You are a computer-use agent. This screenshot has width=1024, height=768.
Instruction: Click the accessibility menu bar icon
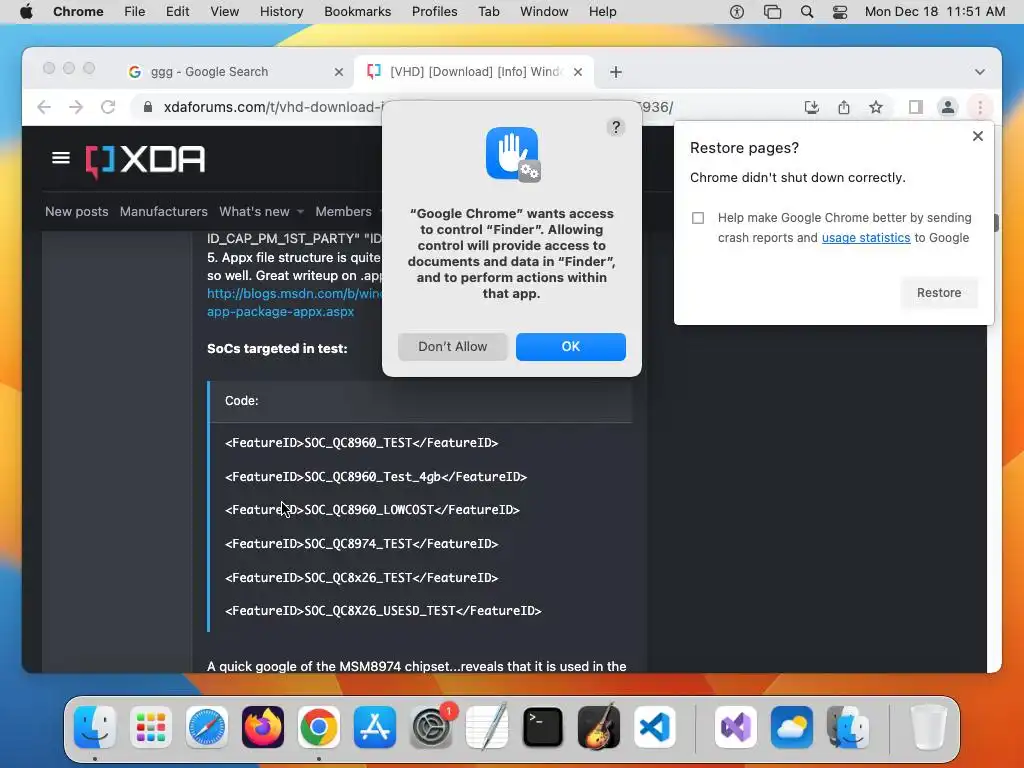coord(737,12)
